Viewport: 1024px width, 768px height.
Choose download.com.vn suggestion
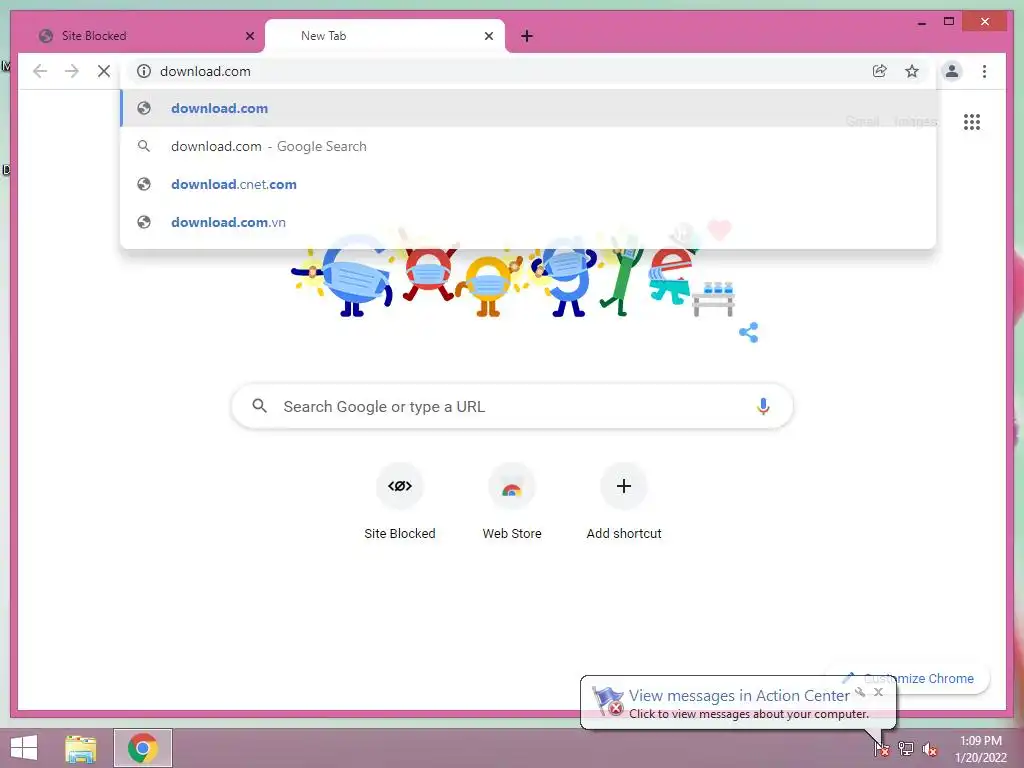click(x=528, y=222)
